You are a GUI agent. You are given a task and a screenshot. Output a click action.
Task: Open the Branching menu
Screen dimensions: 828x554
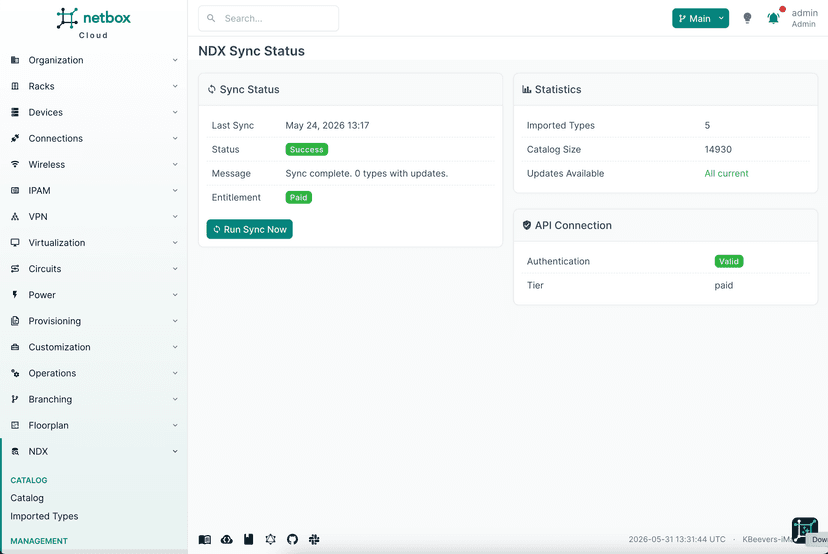[x=94, y=399]
